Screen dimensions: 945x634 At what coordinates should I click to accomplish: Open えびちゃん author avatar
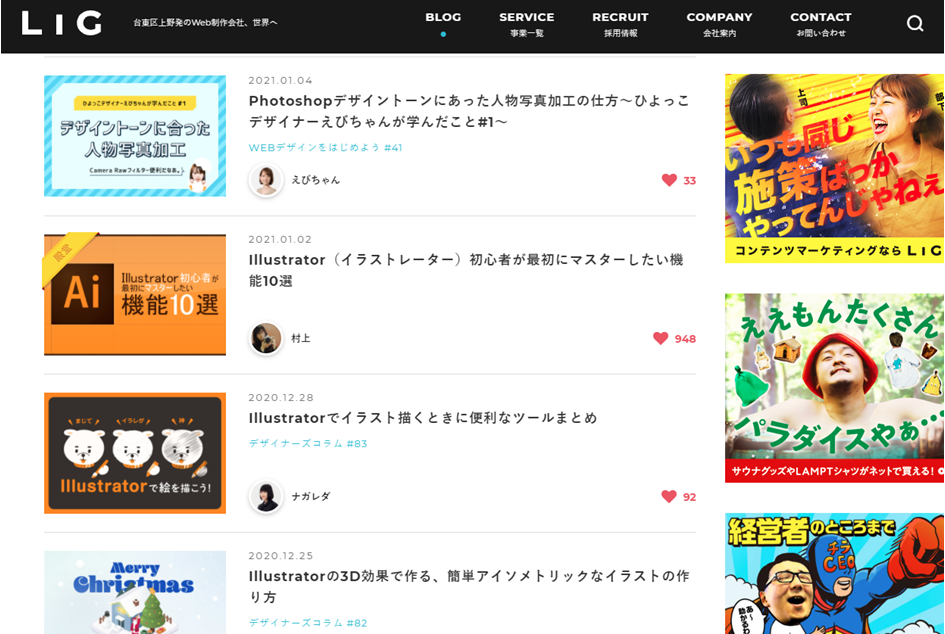[266, 180]
